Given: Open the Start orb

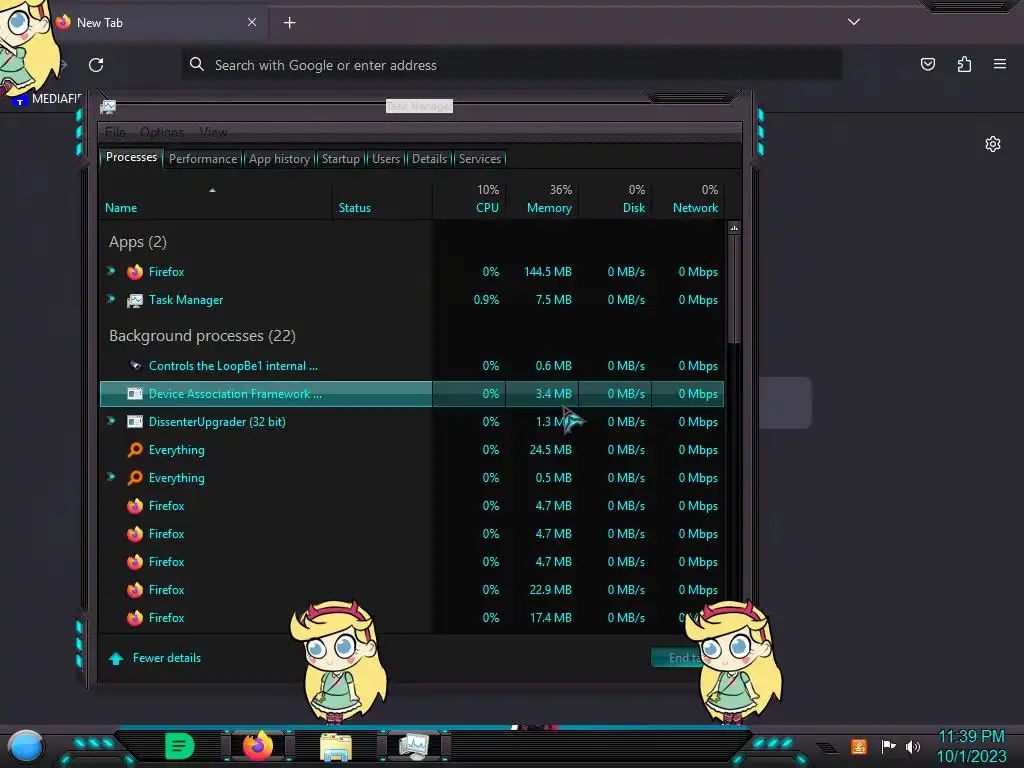Looking at the screenshot, I should [26, 746].
